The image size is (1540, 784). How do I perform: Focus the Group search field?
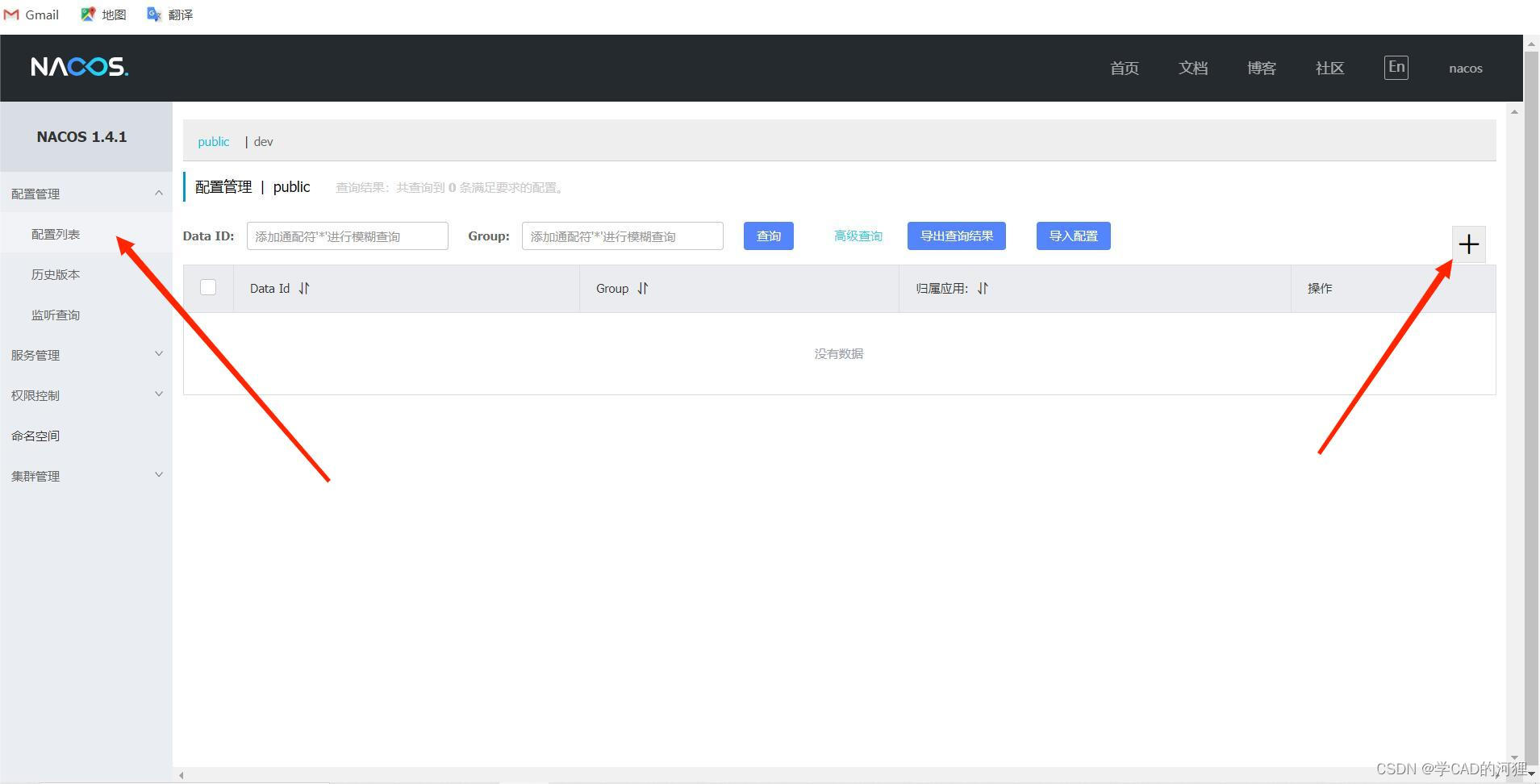click(x=623, y=236)
